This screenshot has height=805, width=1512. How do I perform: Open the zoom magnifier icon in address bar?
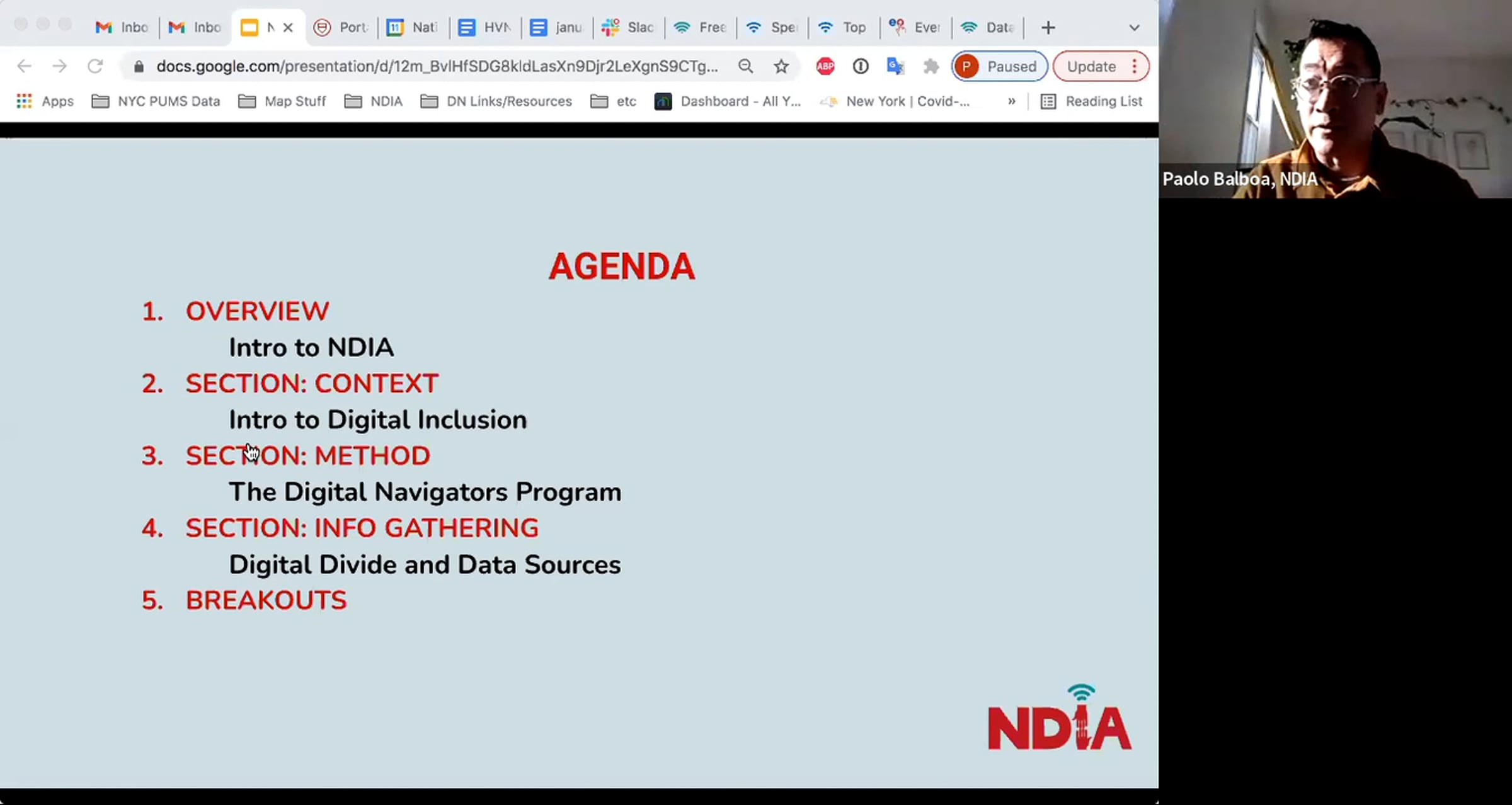[746, 66]
